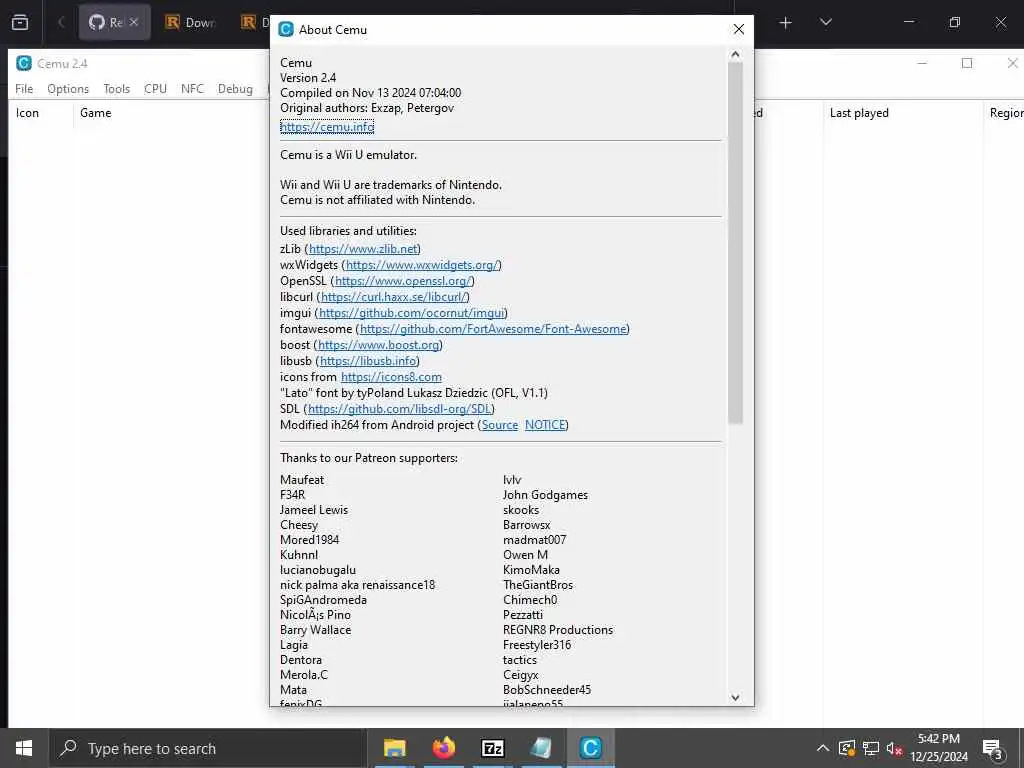
Task: Open the clock and date flyout
Action: click(x=939, y=748)
